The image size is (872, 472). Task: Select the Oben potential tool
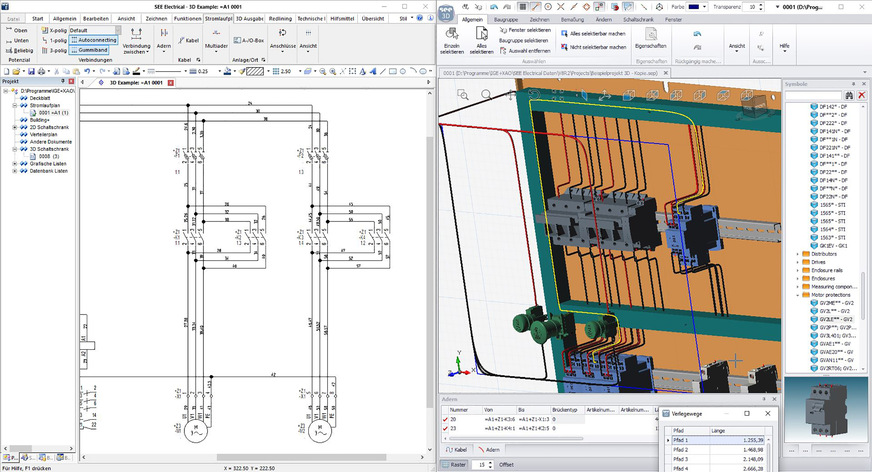(17, 30)
